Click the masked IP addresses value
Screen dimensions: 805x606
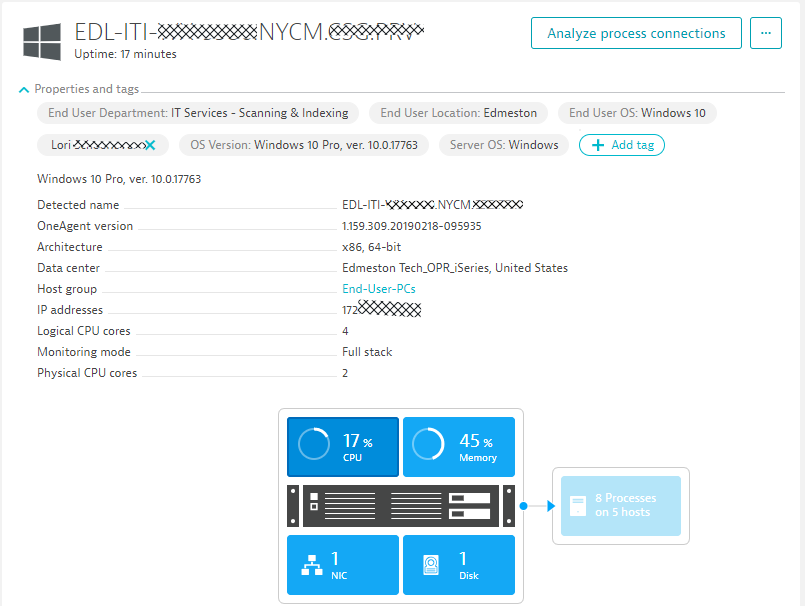(x=382, y=309)
